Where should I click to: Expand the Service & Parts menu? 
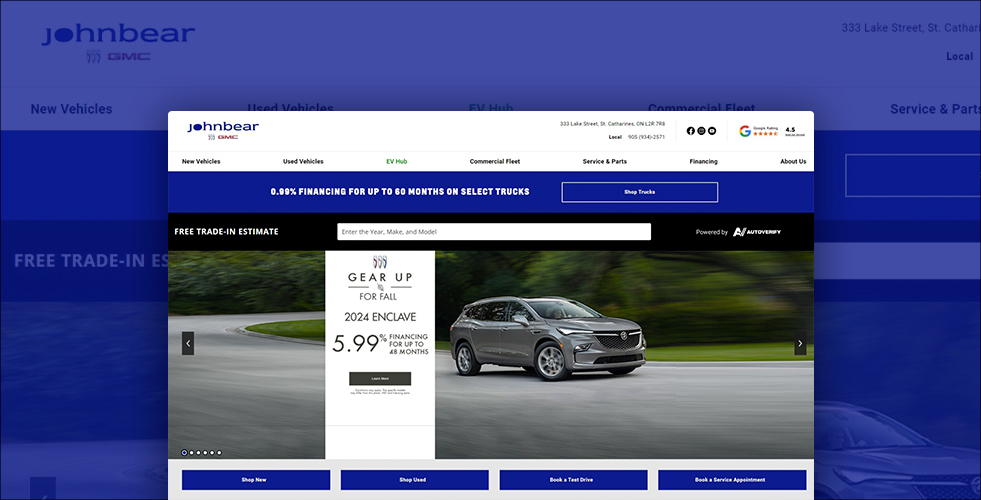pyautogui.click(x=605, y=161)
